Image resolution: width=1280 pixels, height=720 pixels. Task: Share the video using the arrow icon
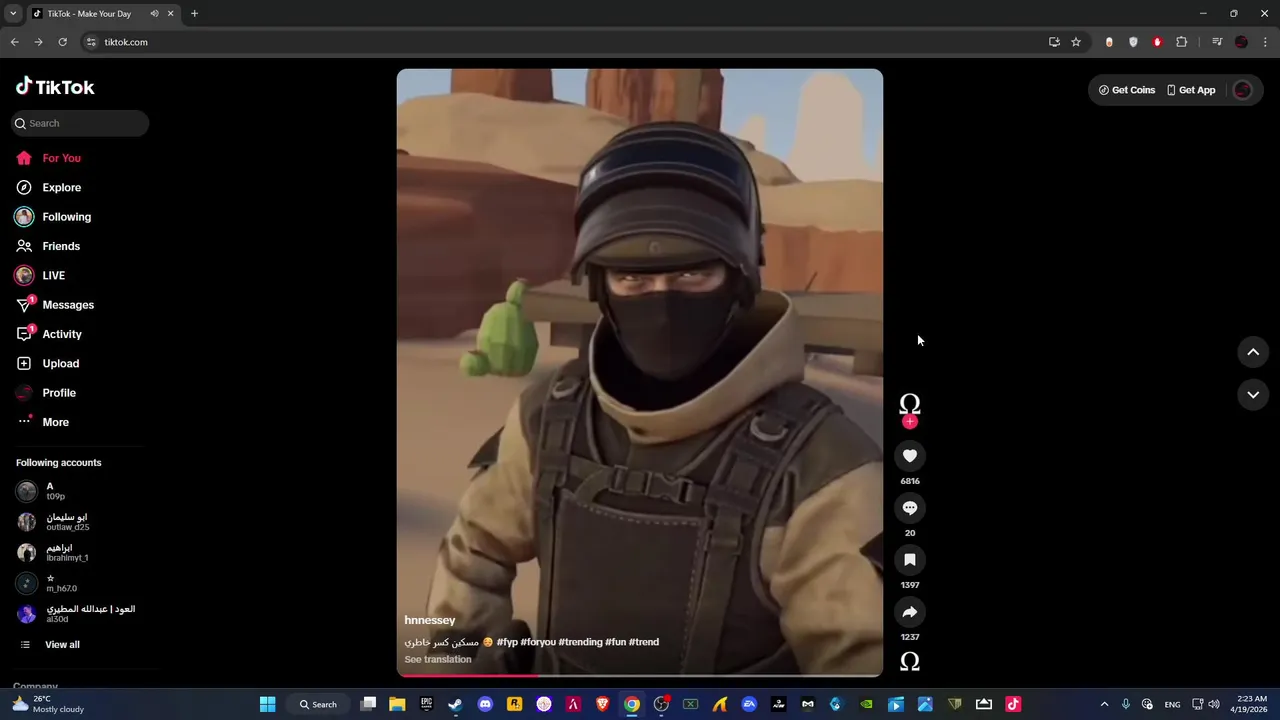(909, 612)
